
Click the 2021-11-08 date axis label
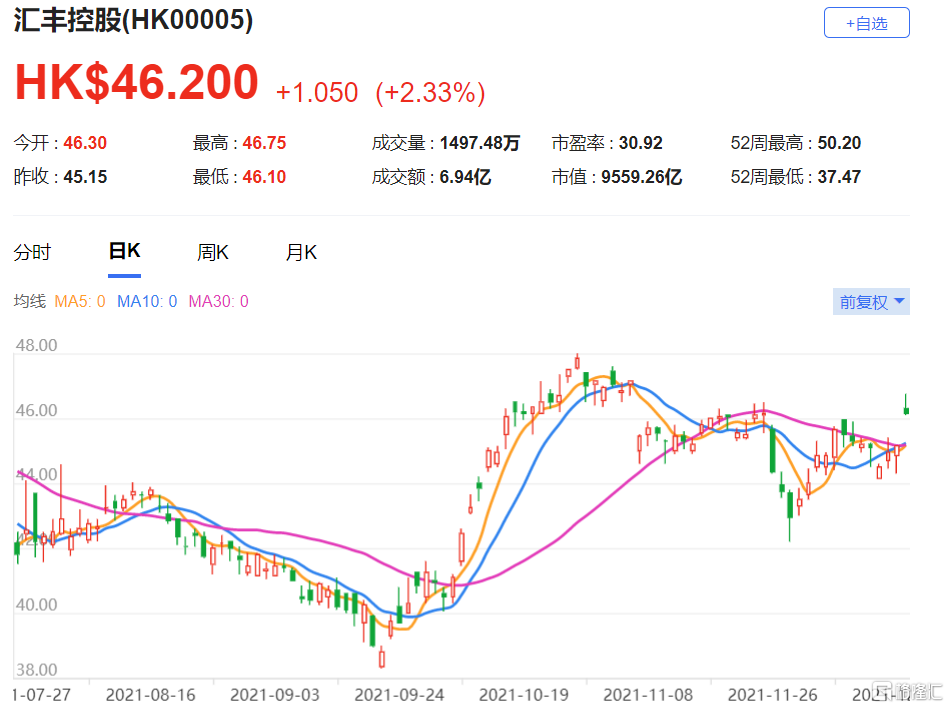click(648, 694)
